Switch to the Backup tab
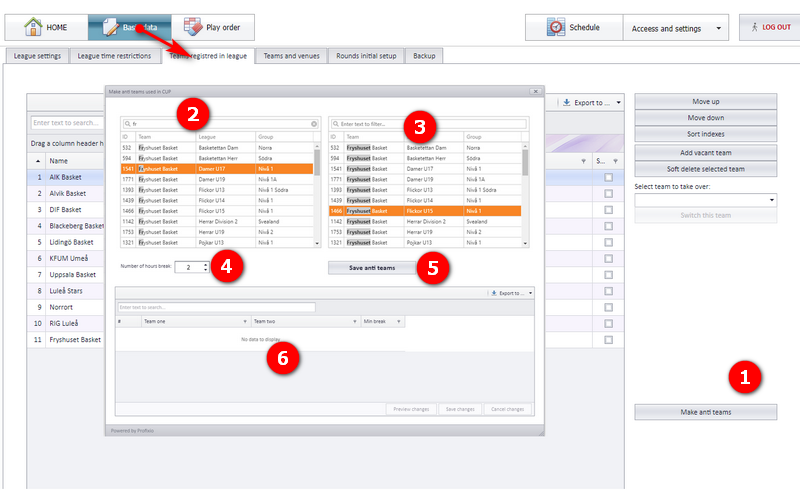800x501 pixels. coord(424,56)
